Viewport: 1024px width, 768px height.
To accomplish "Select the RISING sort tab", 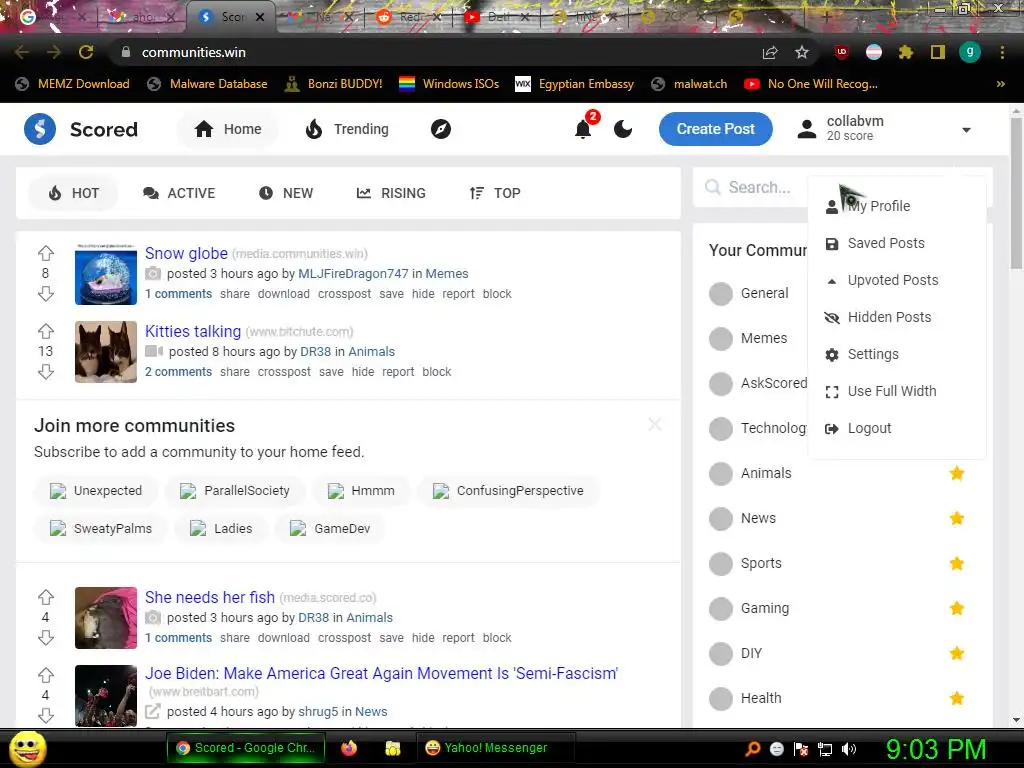I will pos(391,193).
